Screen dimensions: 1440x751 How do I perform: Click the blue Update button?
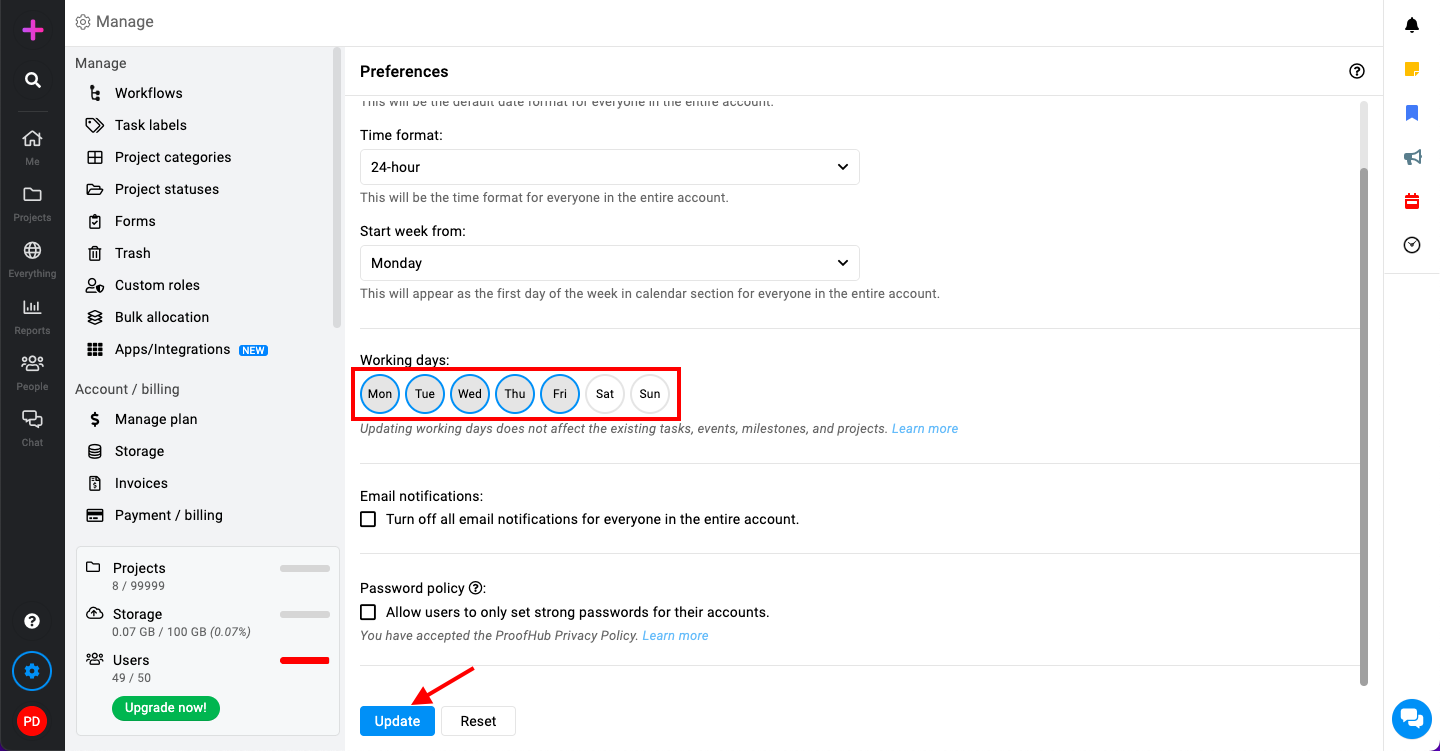click(397, 721)
